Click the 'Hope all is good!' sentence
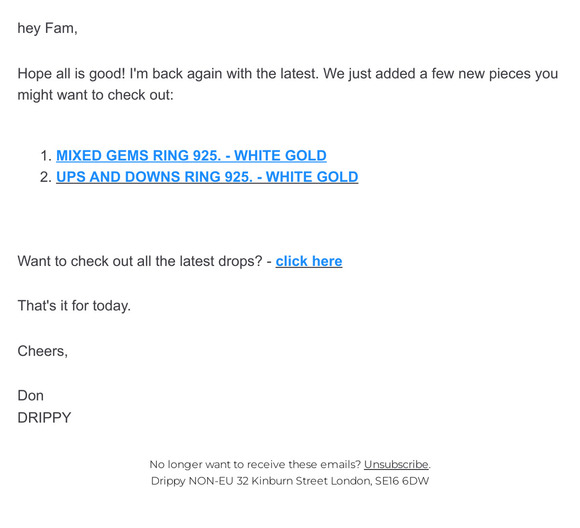Image resolution: width=580 pixels, height=528 pixels. click(x=71, y=74)
